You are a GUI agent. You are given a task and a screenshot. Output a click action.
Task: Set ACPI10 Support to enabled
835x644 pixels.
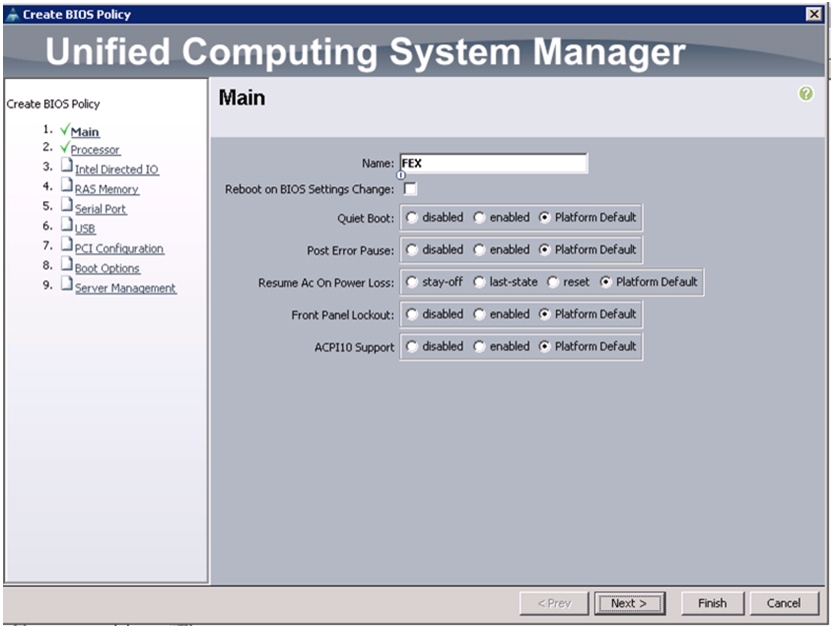point(479,347)
